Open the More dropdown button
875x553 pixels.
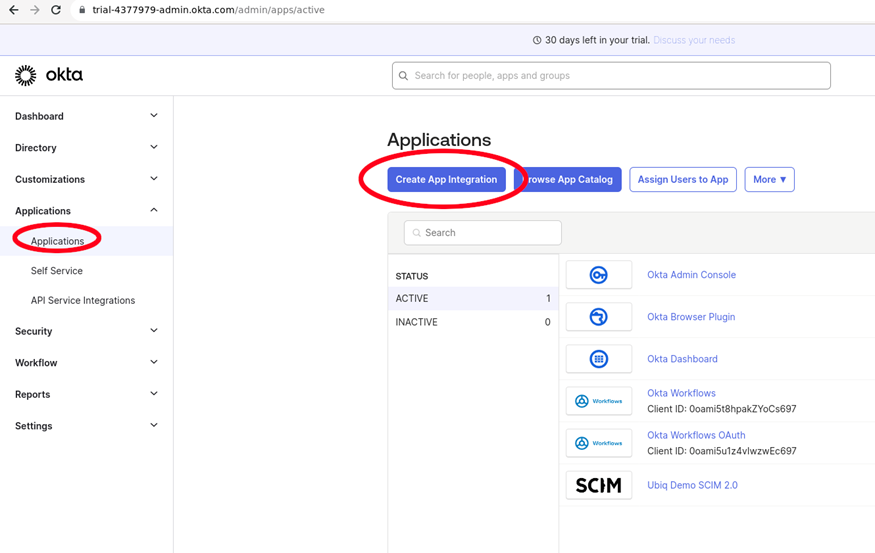point(770,180)
